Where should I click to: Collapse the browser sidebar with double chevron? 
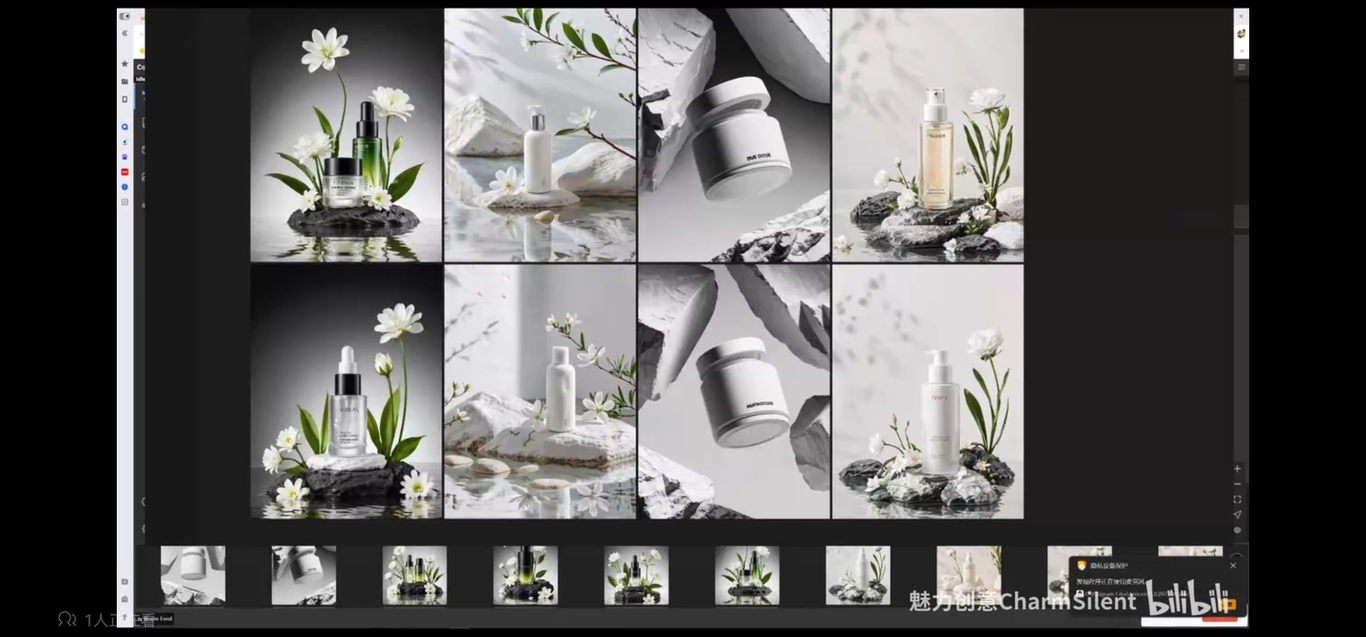coord(125,33)
